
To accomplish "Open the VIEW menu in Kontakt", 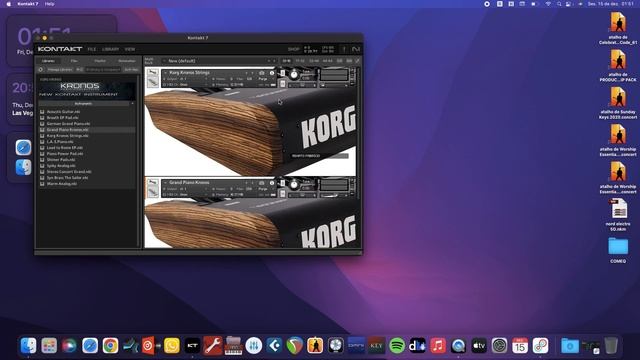I will [130, 49].
